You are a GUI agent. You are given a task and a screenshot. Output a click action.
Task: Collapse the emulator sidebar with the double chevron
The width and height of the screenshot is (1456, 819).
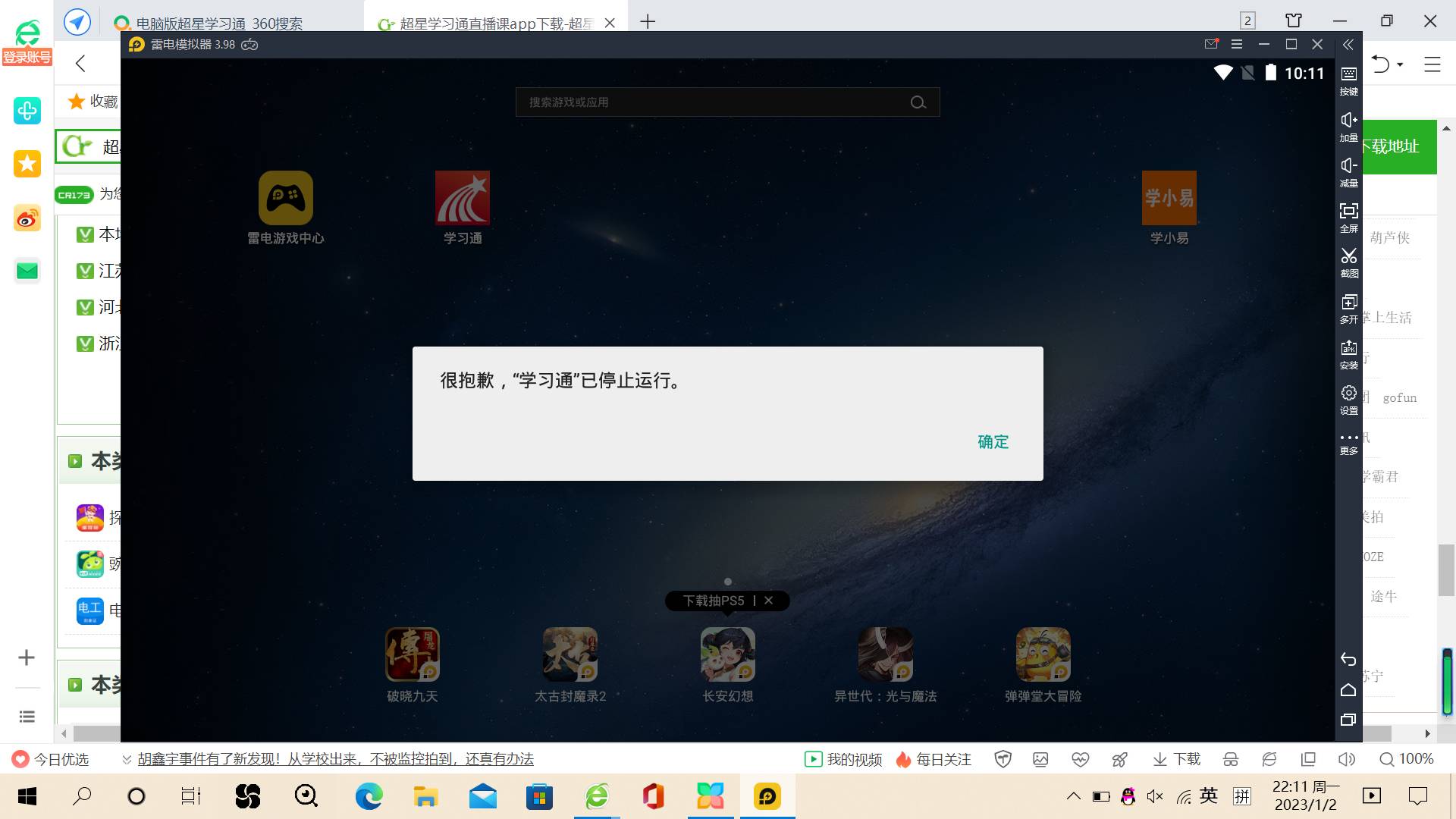[1348, 45]
